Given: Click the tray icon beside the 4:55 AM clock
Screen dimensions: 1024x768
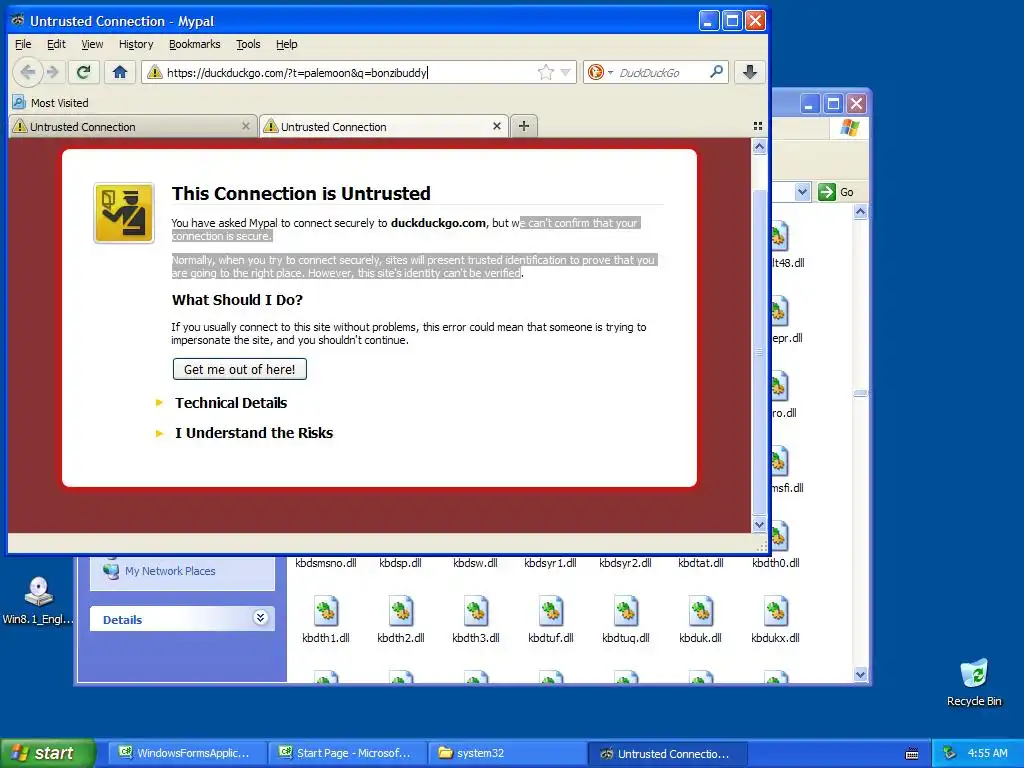Looking at the screenshot, I should point(950,753).
